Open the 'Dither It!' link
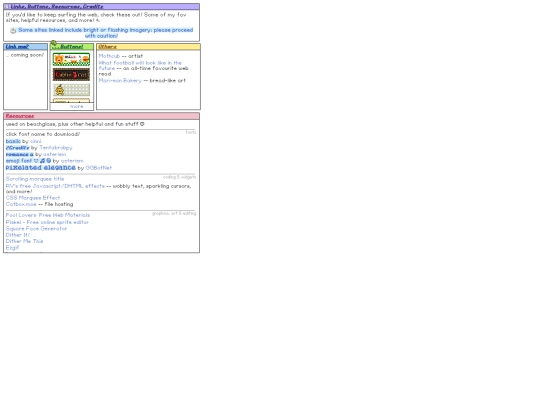540x405 pixels. (18, 235)
